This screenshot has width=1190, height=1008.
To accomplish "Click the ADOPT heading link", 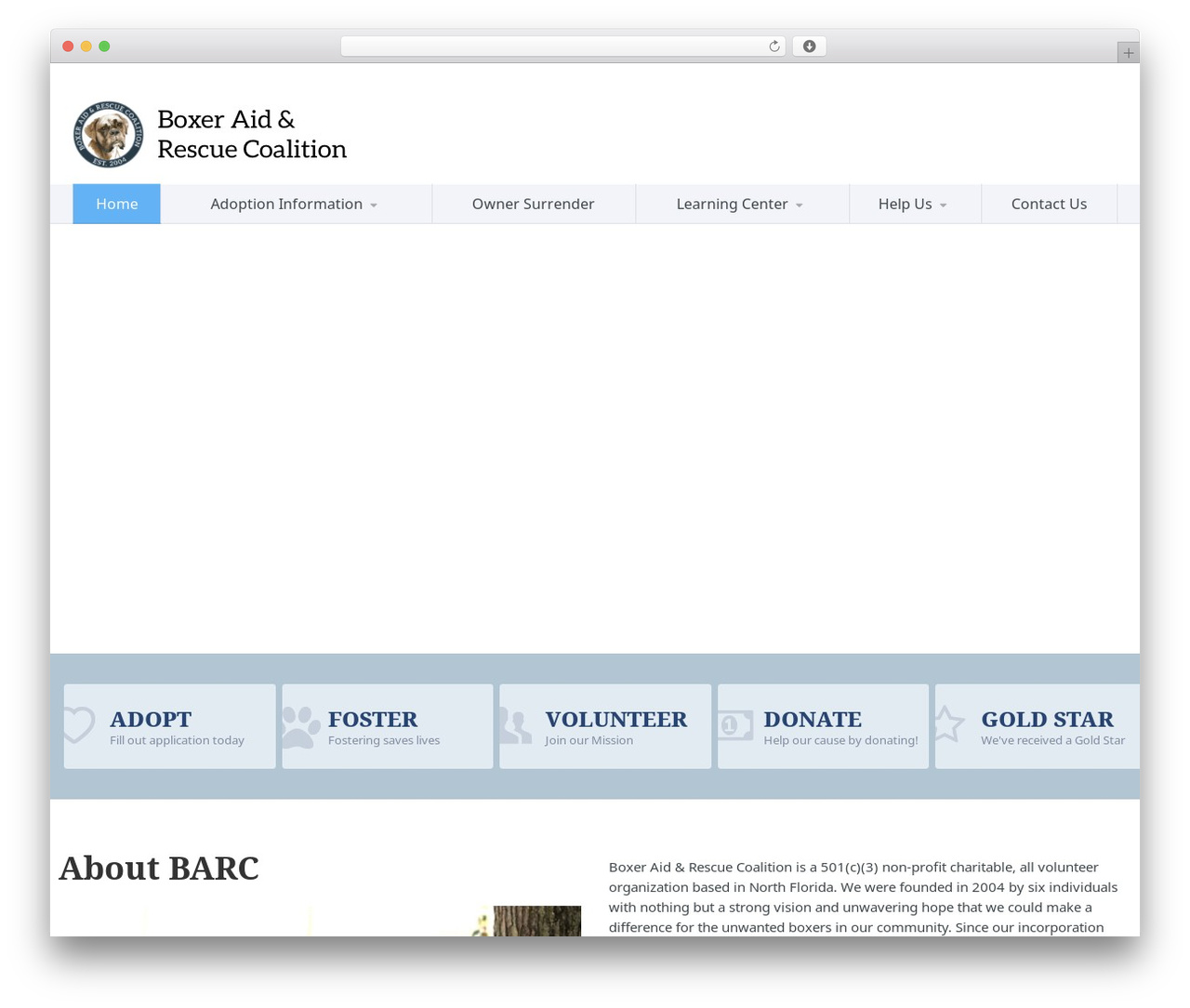I will point(151,719).
